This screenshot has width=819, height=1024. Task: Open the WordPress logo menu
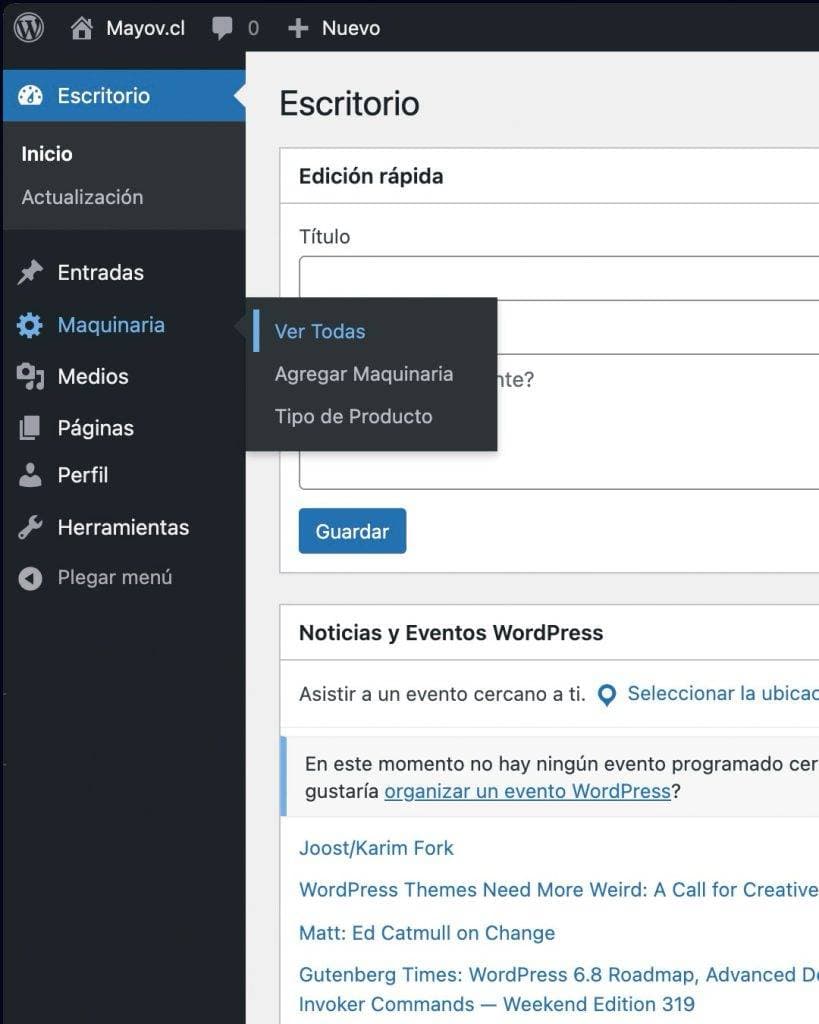(x=29, y=28)
